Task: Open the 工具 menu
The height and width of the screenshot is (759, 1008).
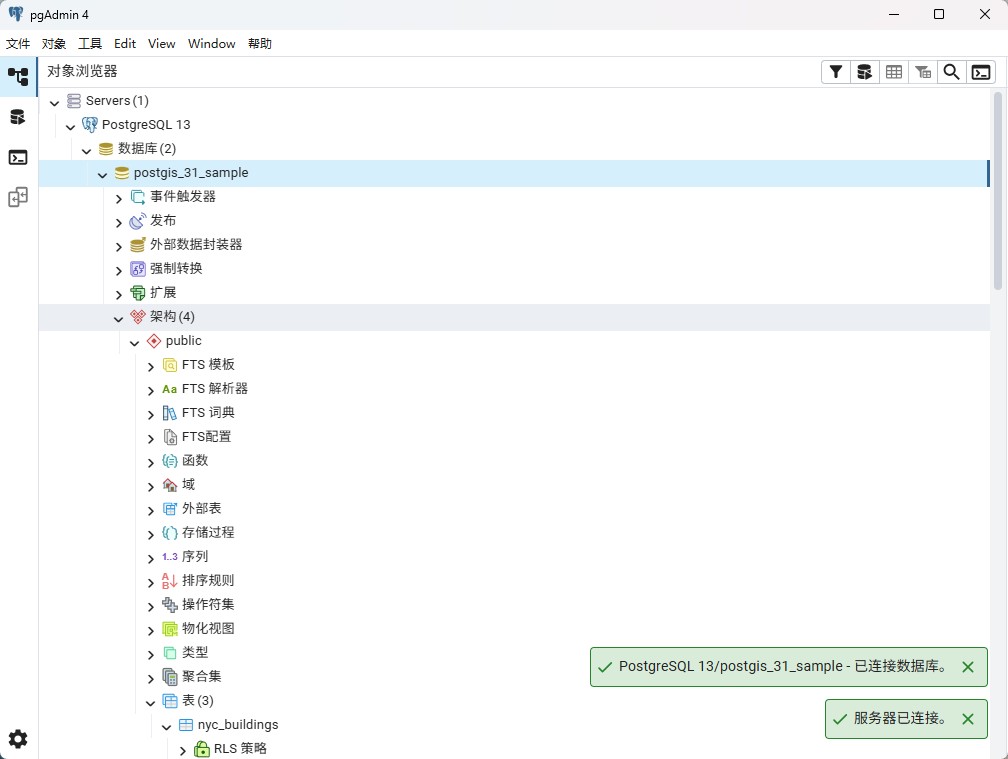Action: tap(90, 44)
